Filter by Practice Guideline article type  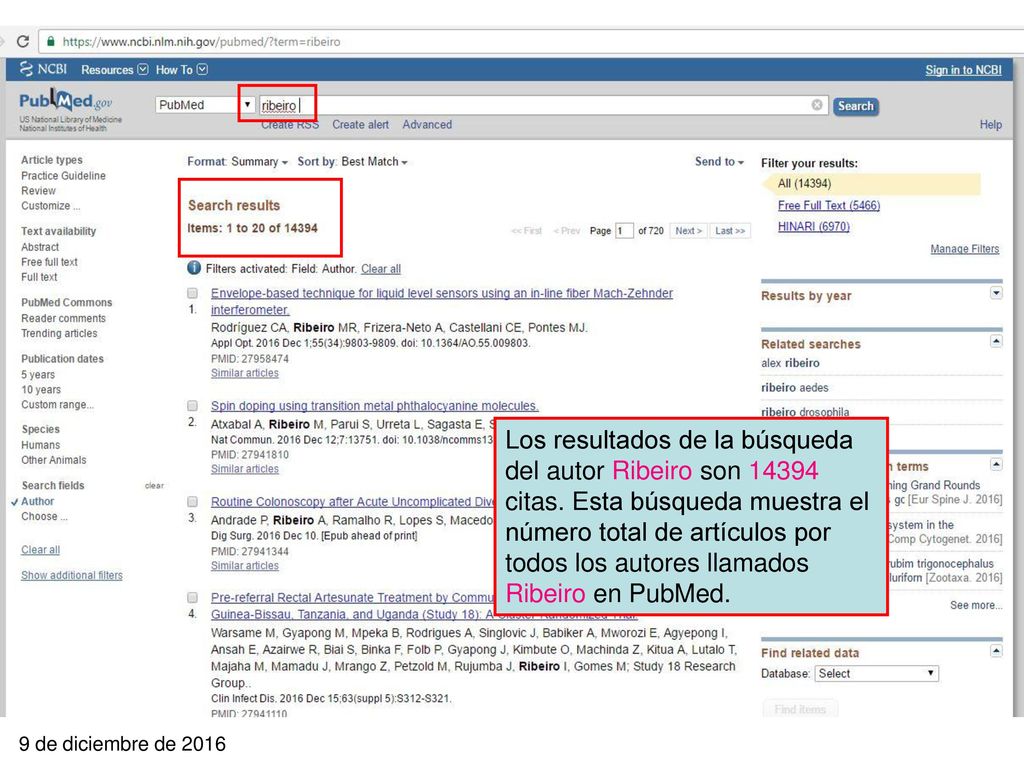tap(63, 175)
